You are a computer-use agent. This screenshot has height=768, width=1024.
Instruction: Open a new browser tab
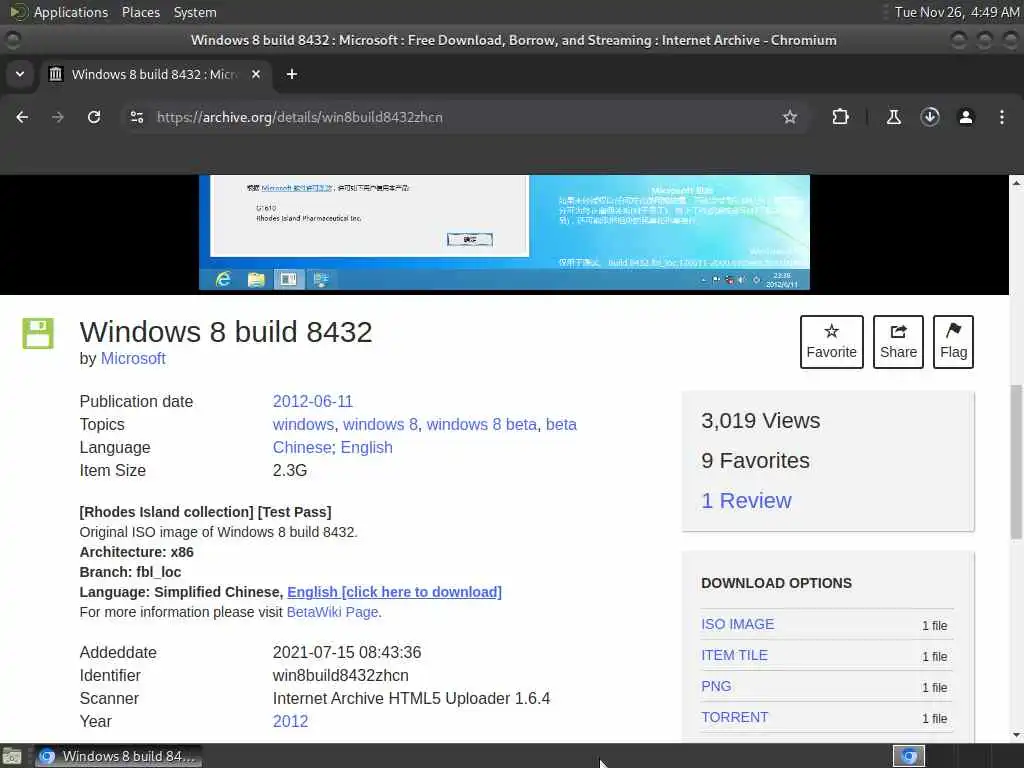[292, 74]
